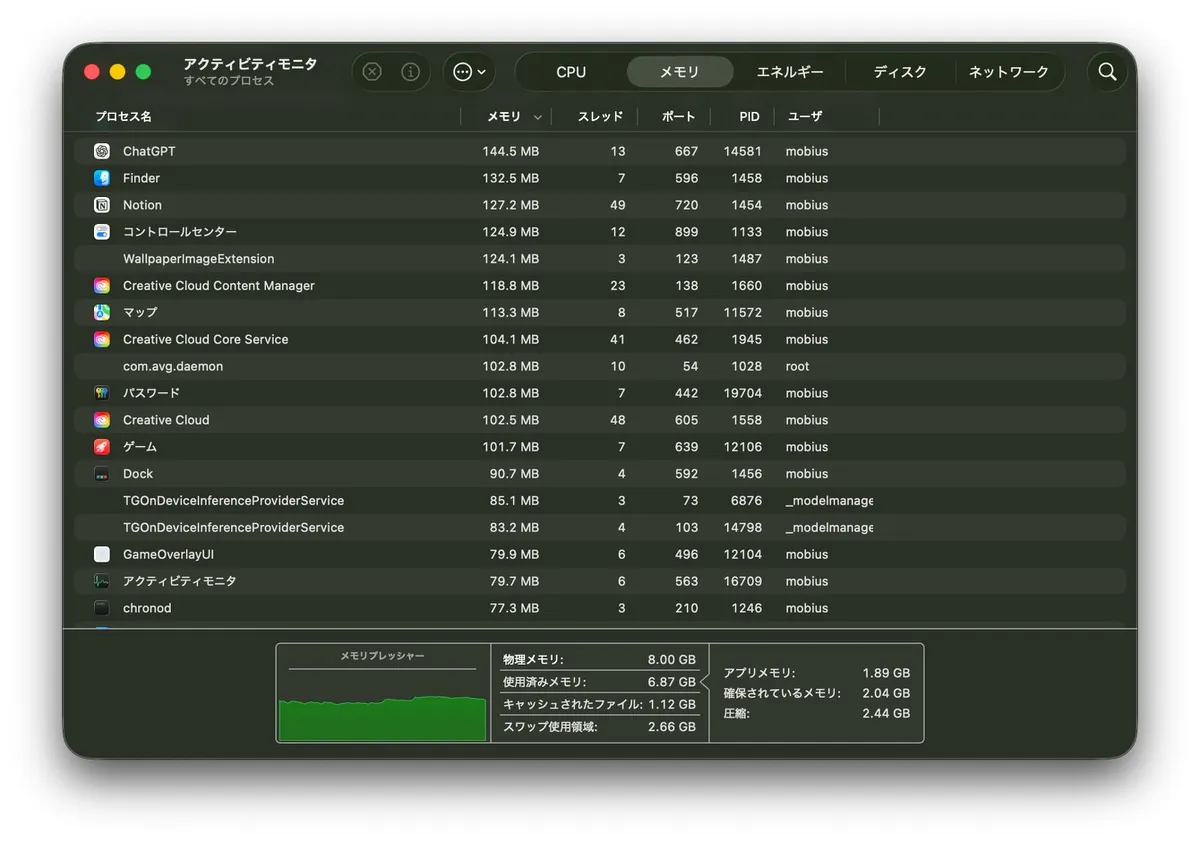Click the Creative Cloud Content Manager icon
1200x842 pixels.
click(102, 286)
